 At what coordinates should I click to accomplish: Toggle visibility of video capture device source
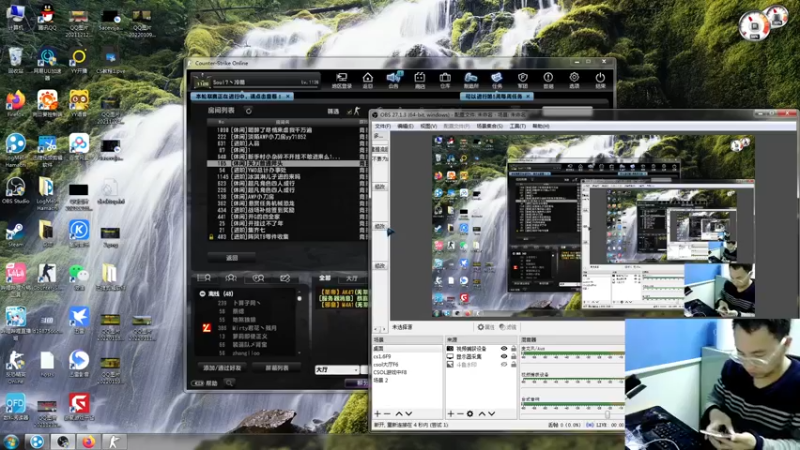coord(504,349)
